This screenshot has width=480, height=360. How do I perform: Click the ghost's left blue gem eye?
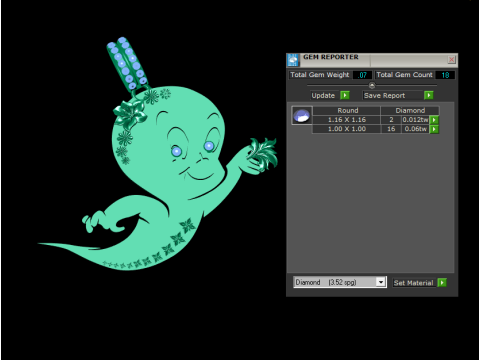176,152
